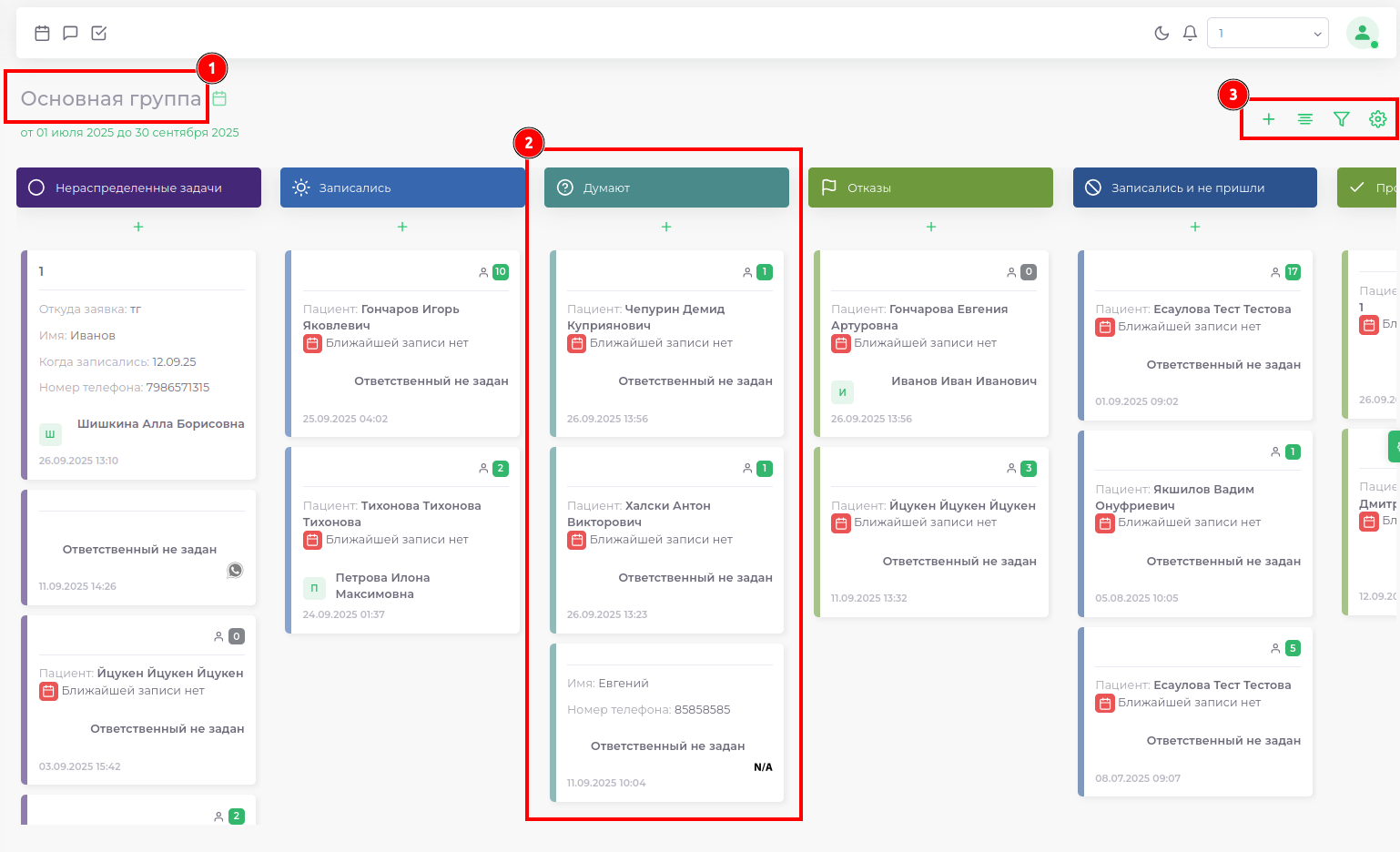This screenshot has width=1400, height=852.
Task: Click the WhatsApp icon on task card
Action: pos(235,571)
